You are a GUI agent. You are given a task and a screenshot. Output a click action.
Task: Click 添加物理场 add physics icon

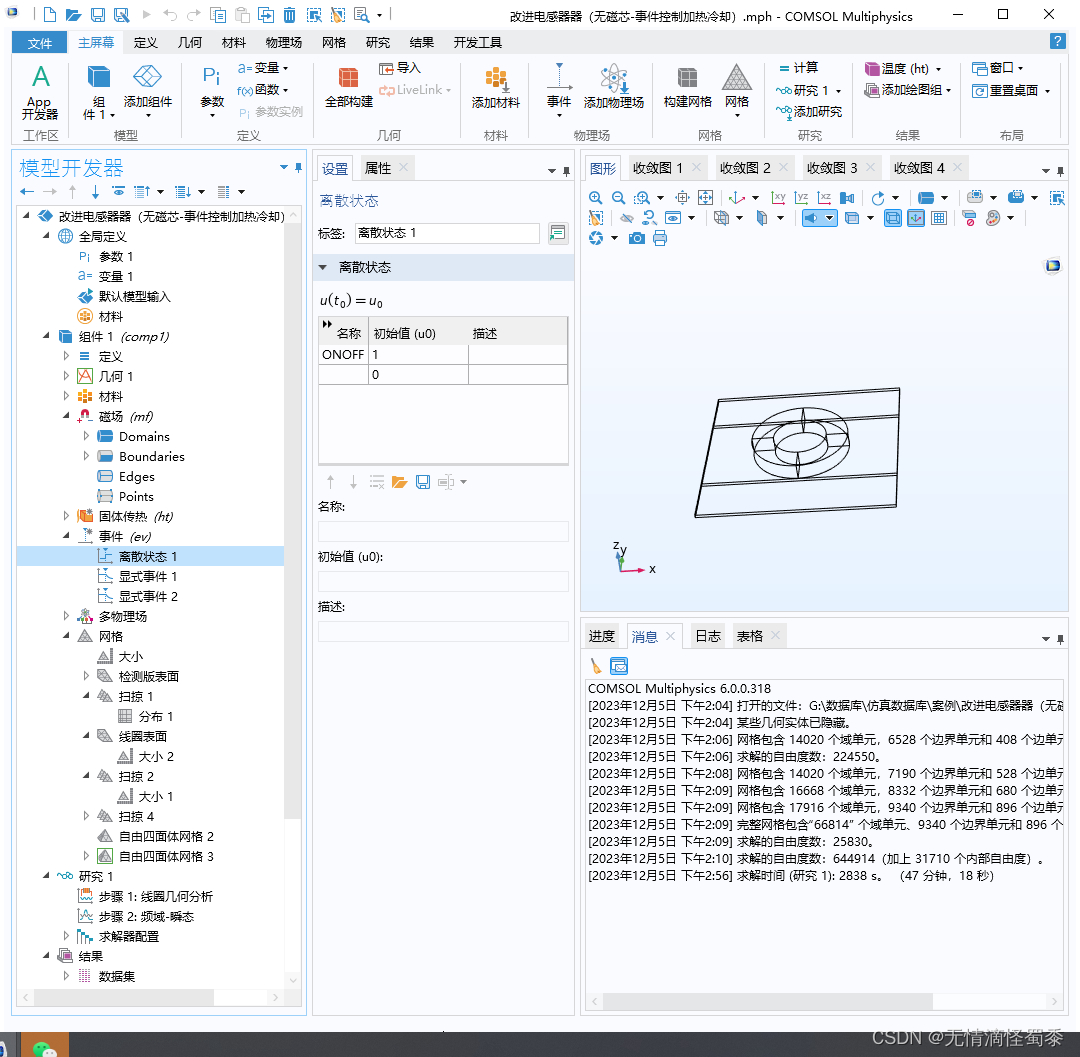(613, 87)
